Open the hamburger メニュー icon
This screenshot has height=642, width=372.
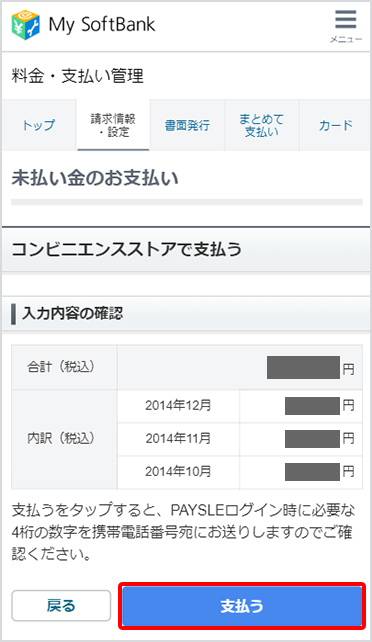[x=346, y=26]
